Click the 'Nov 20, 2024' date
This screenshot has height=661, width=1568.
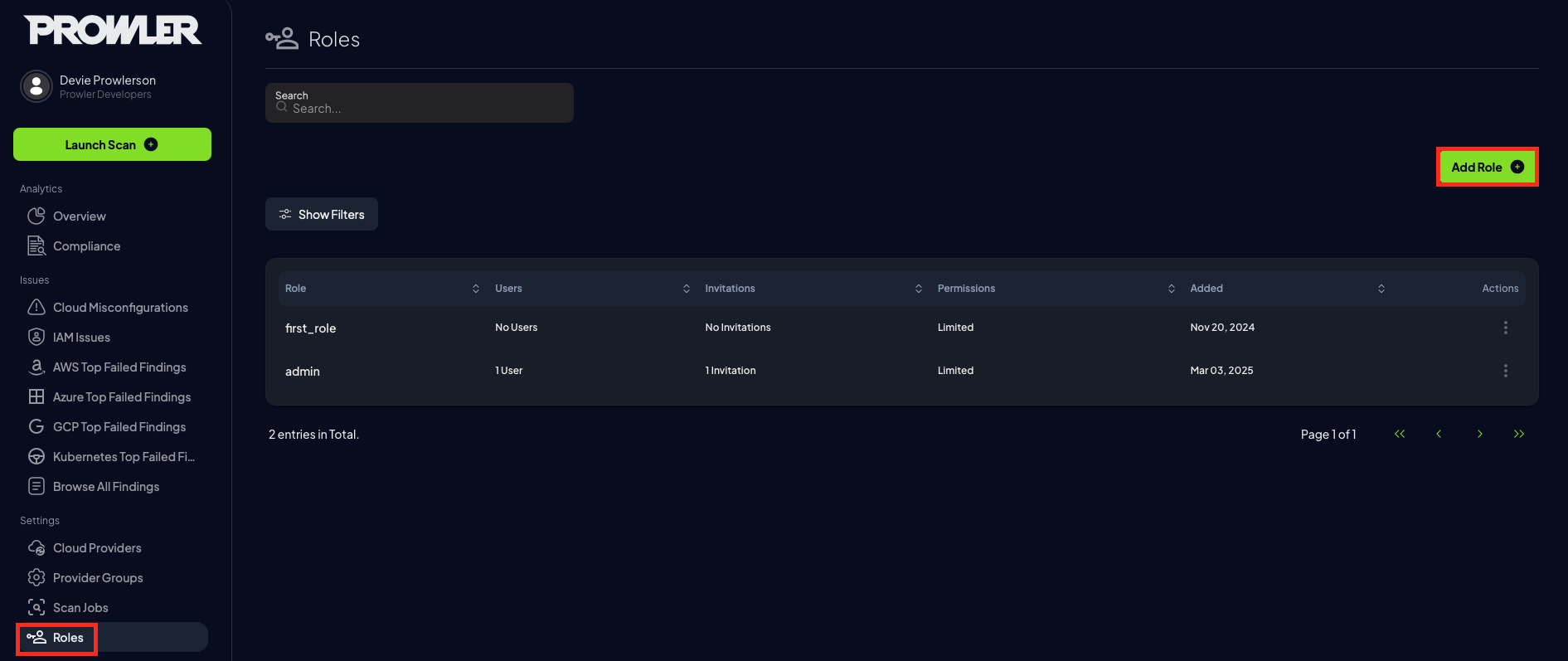(1222, 328)
